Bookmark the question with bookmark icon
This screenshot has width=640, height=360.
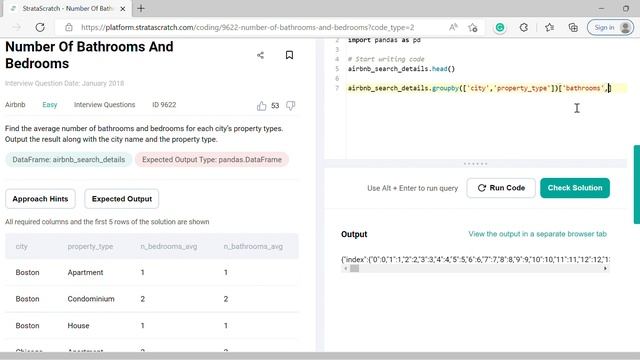[x=289, y=55]
